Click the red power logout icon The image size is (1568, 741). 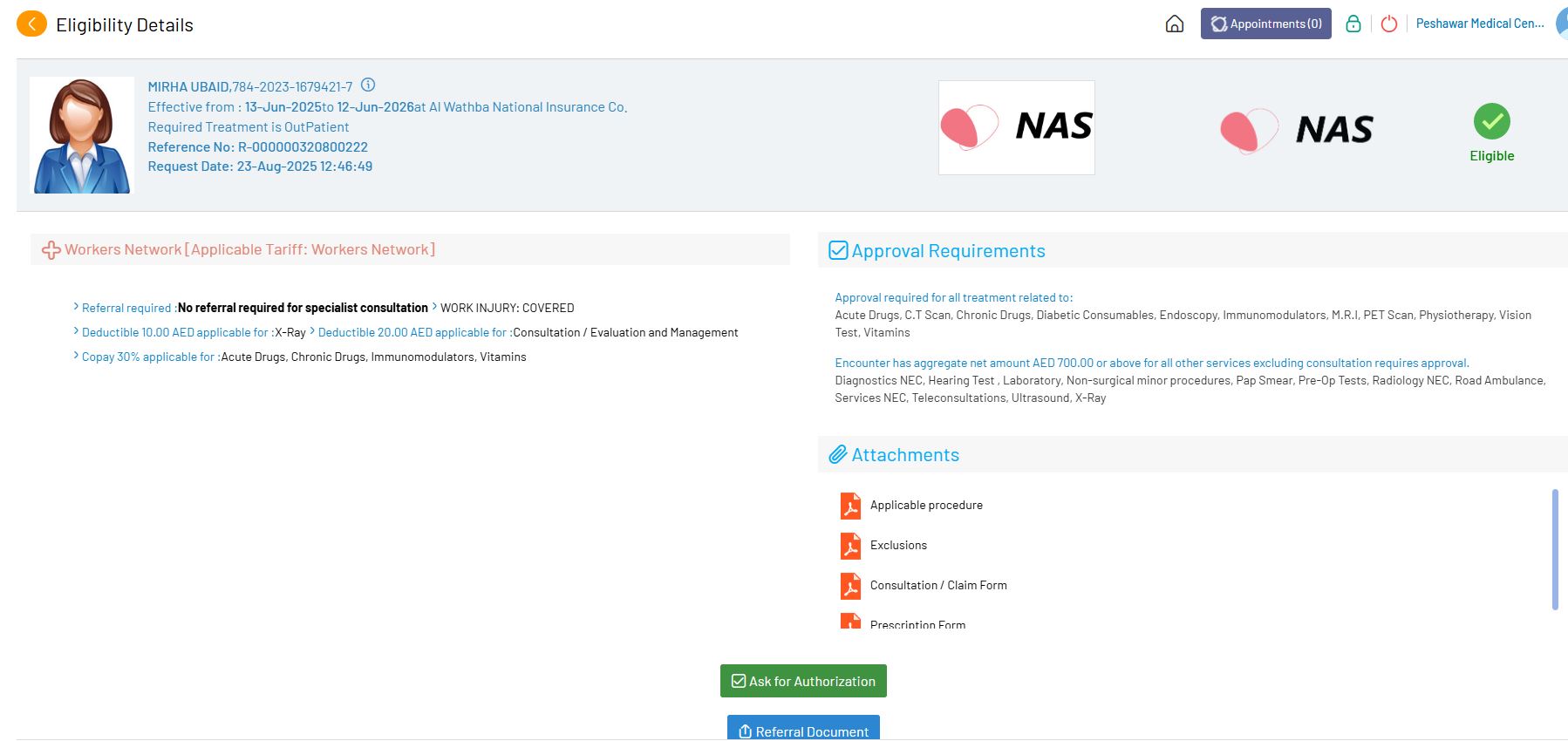(1389, 24)
